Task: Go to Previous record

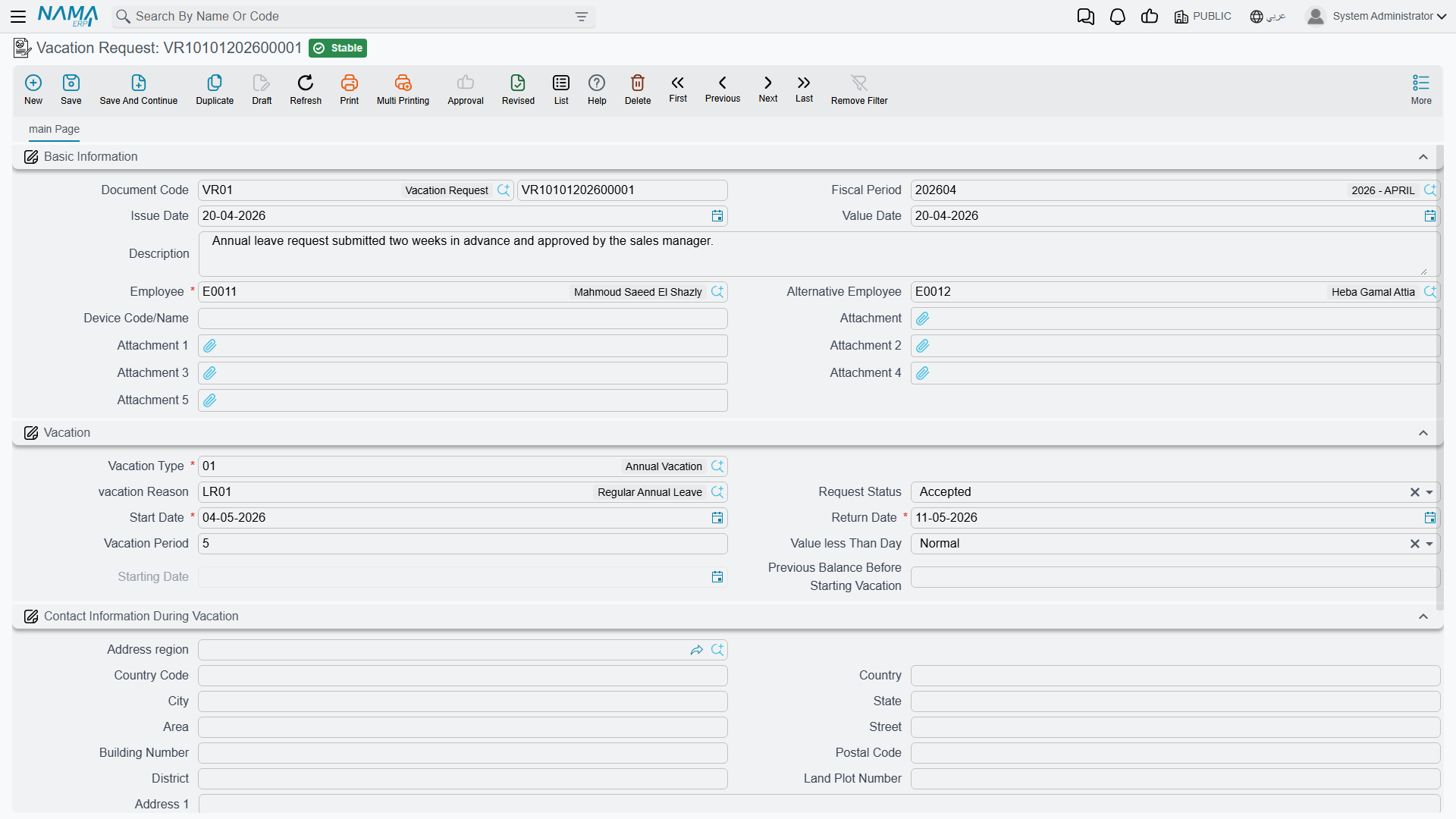Action: [x=723, y=89]
